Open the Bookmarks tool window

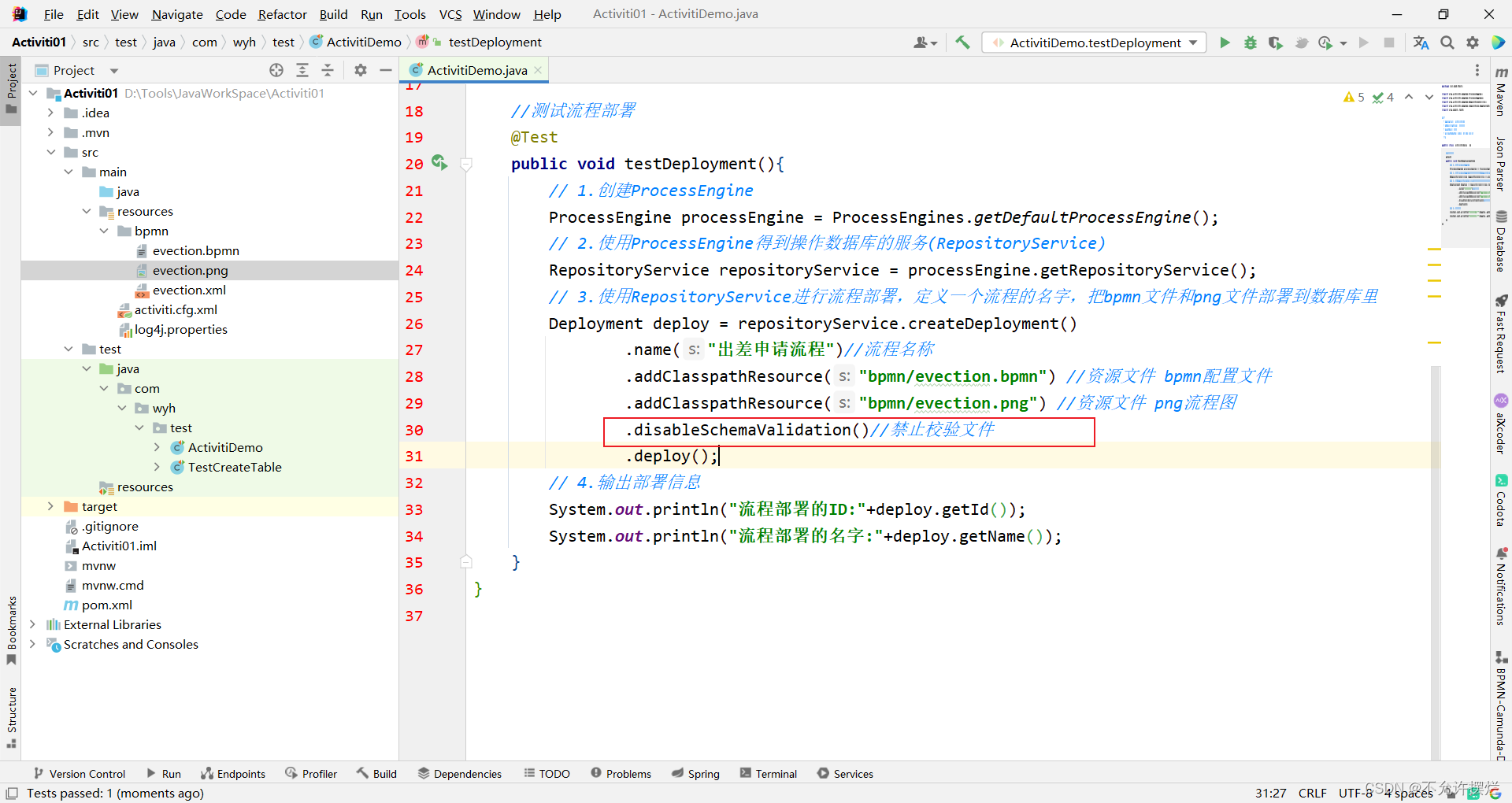tap(11, 630)
